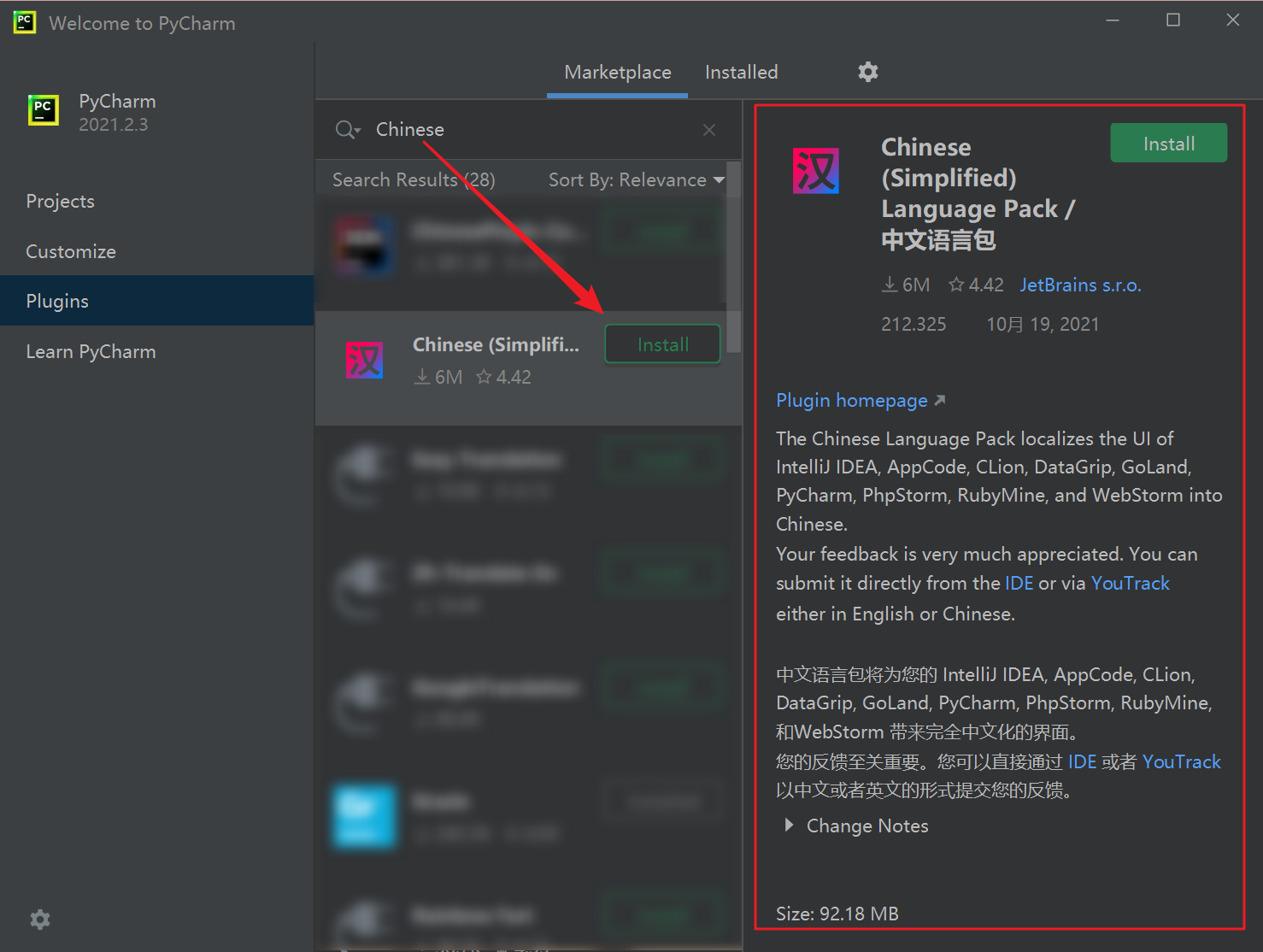1263x952 pixels.
Task: Select the Marketplace tab
Action: click(x=617, y=73)
